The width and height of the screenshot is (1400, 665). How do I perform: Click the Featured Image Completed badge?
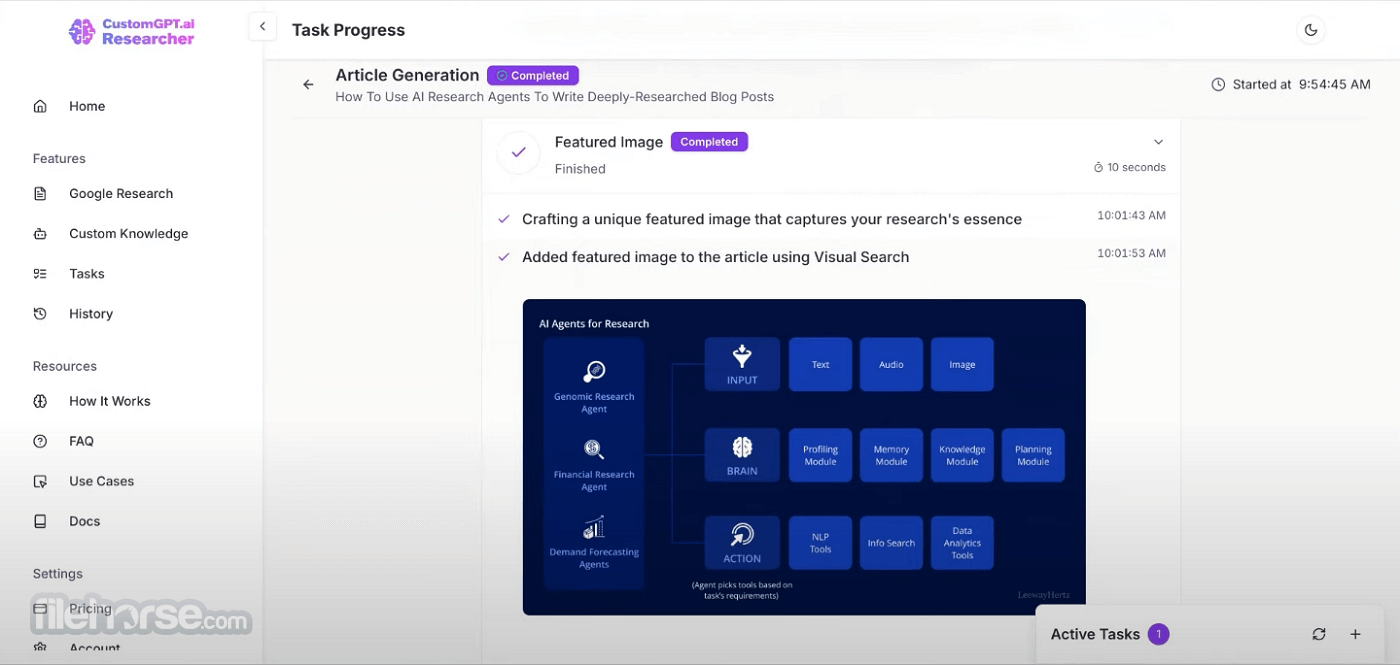pyautogui.click(x=709, y=142)
